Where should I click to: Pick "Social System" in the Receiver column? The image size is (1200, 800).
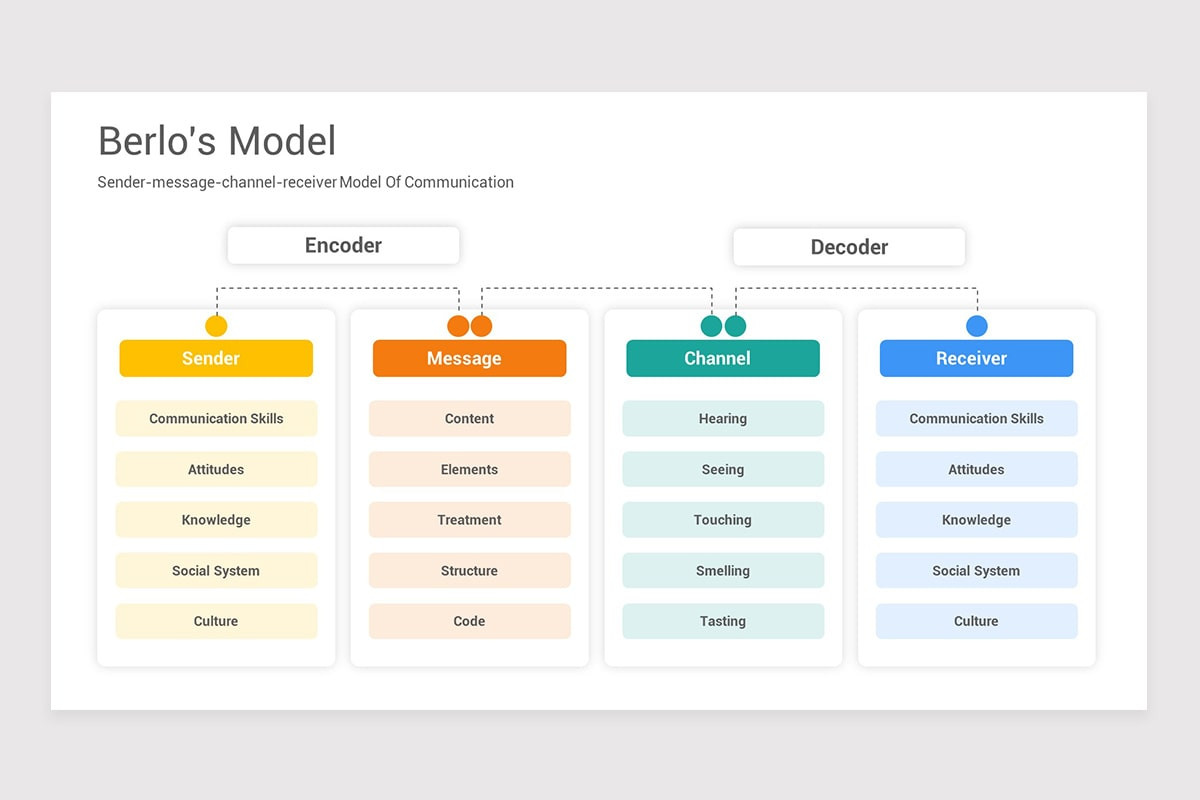click(x=977, y=571)
